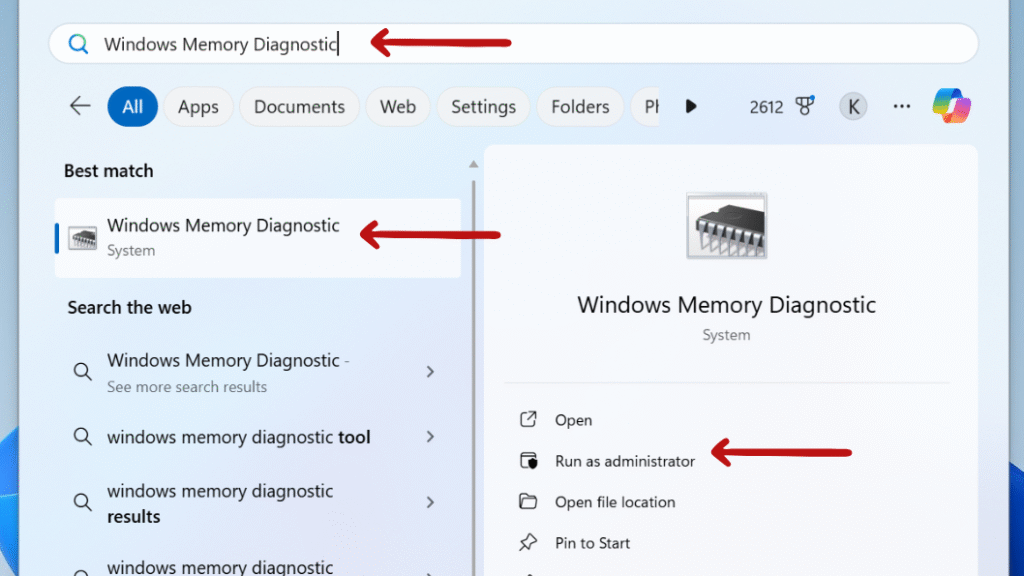Select 'windows memory diagnostic results' web suggestion
Image resolution: width=1024 pixels, height=576 pixels.
pos(220,503)
